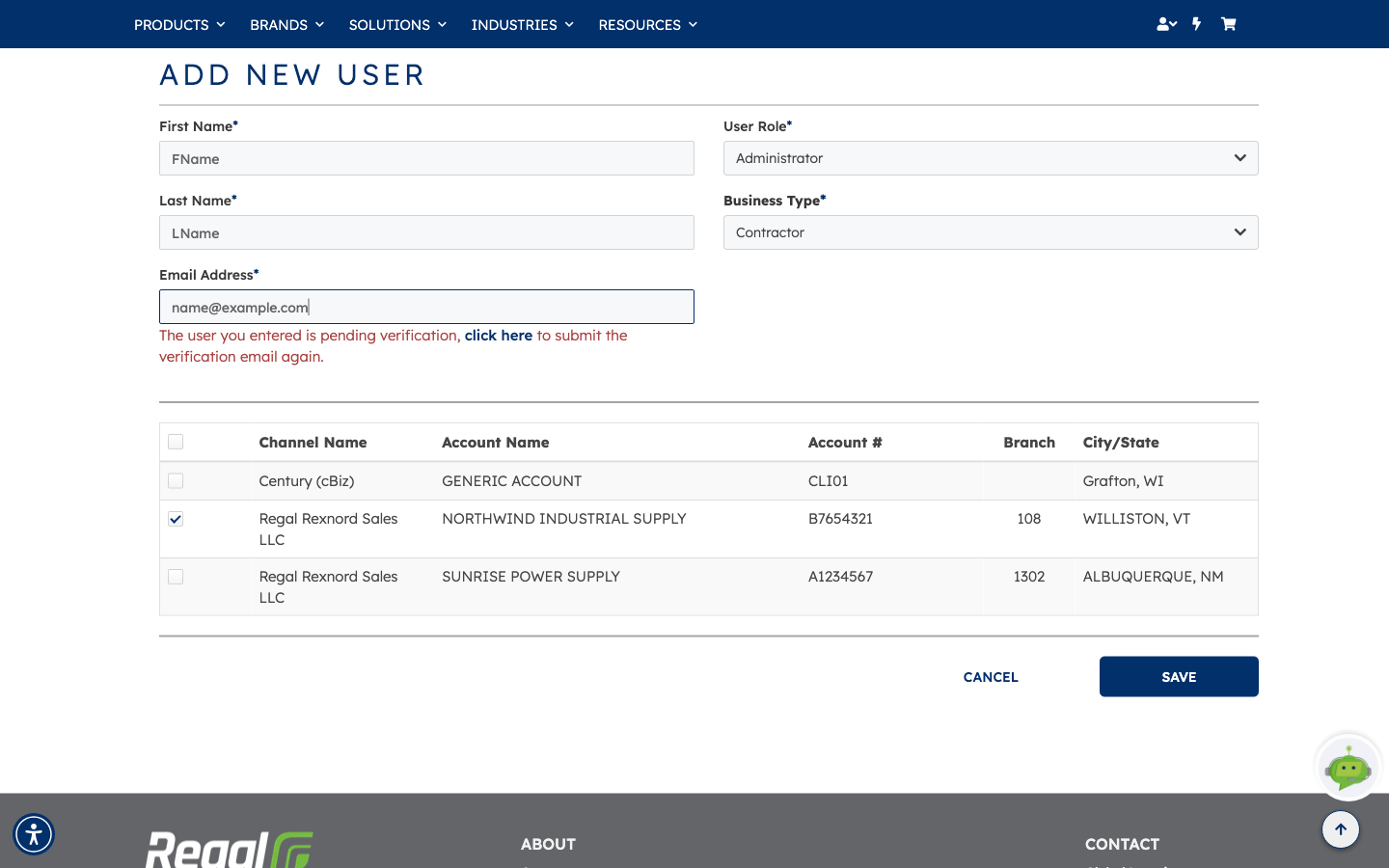
Task: Click the Account Name column header
Action: click(x=496, y=443)
